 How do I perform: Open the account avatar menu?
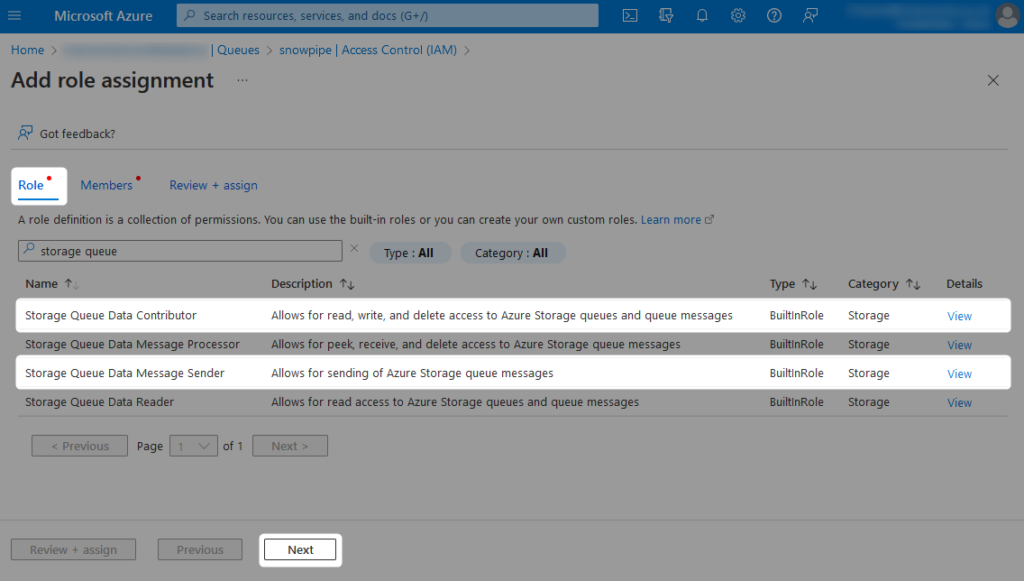1007,15
